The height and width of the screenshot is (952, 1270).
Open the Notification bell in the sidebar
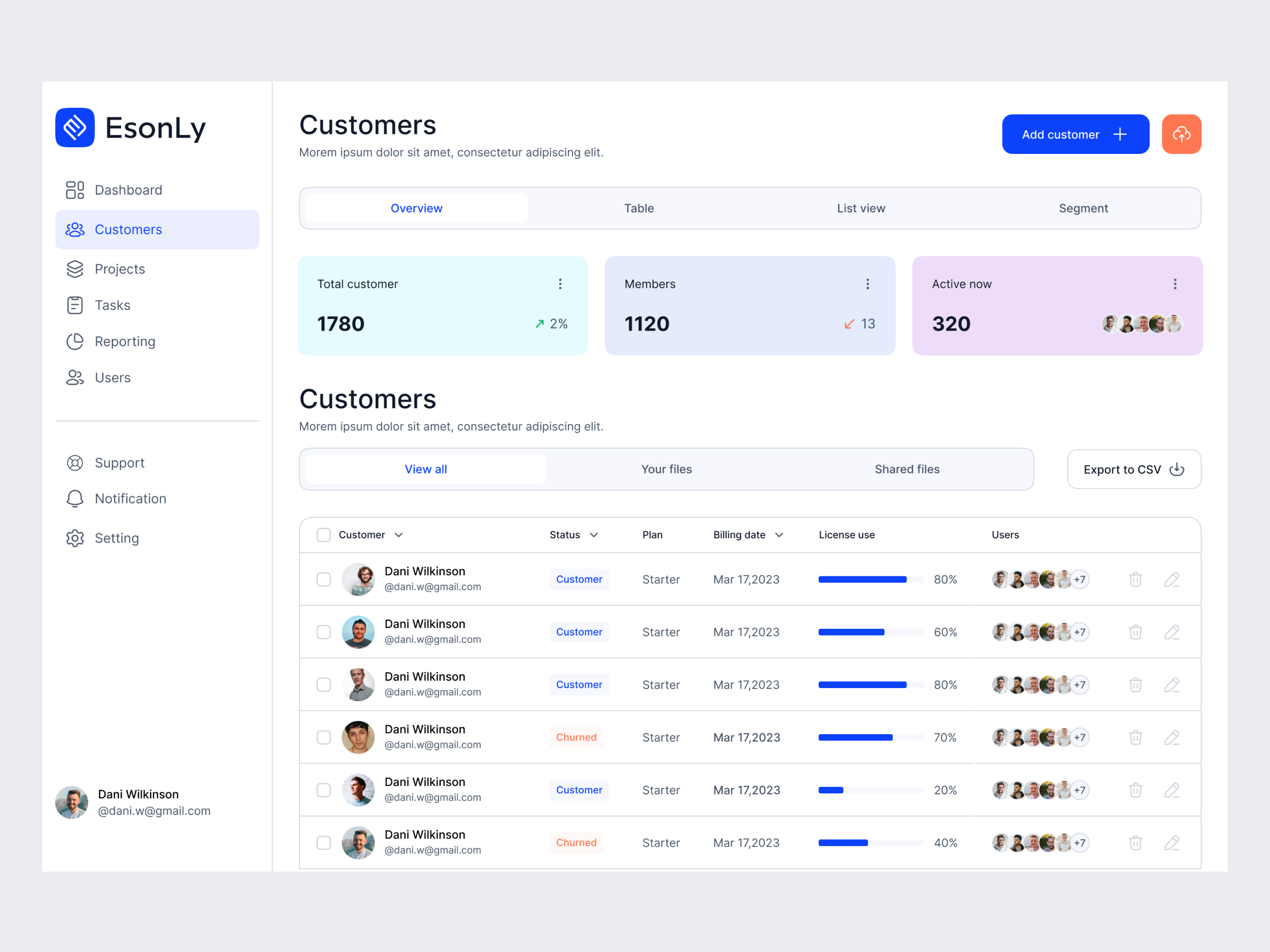click(75, 498)
